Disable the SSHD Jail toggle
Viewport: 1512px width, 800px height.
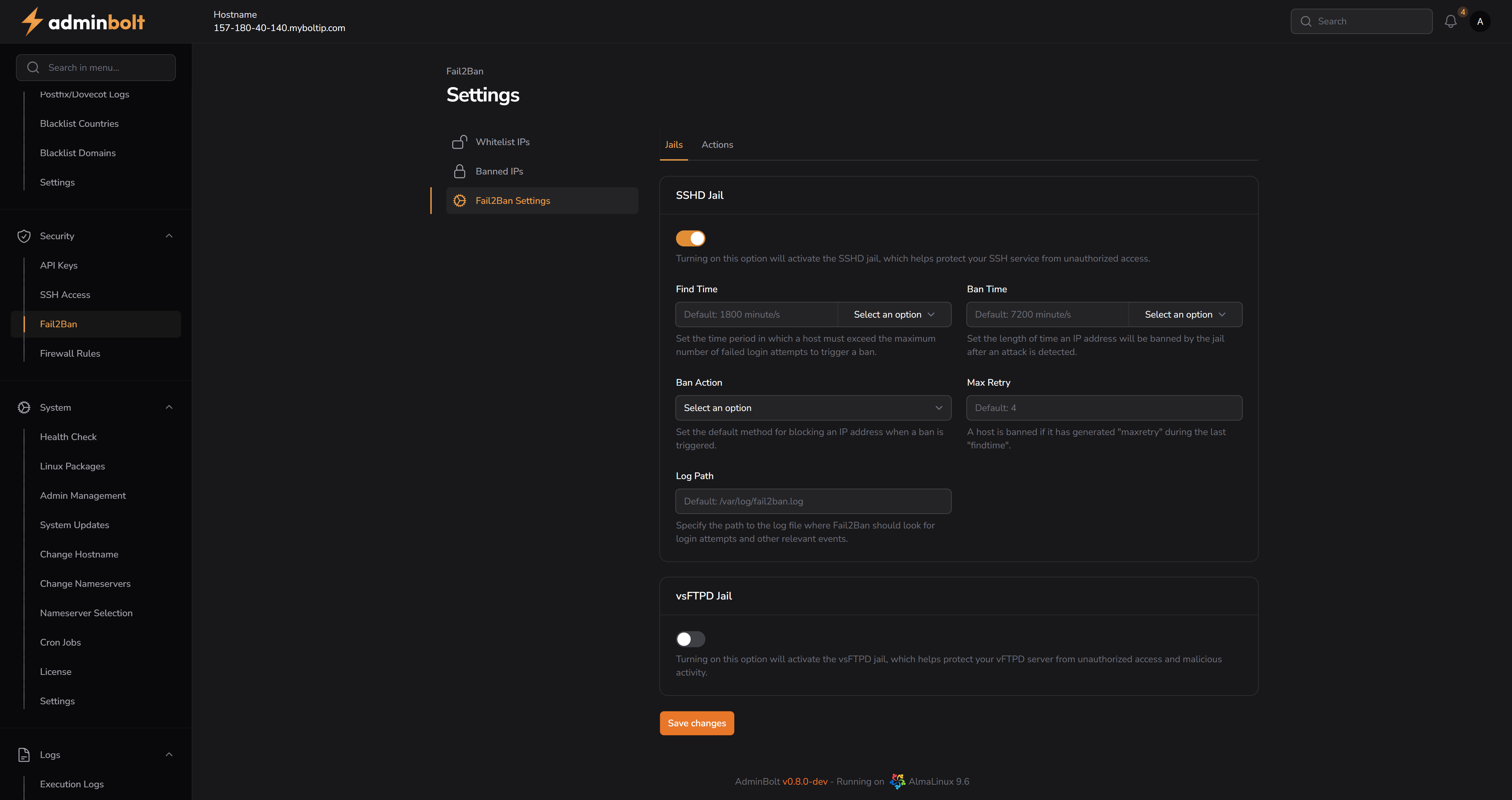[690, 238]
